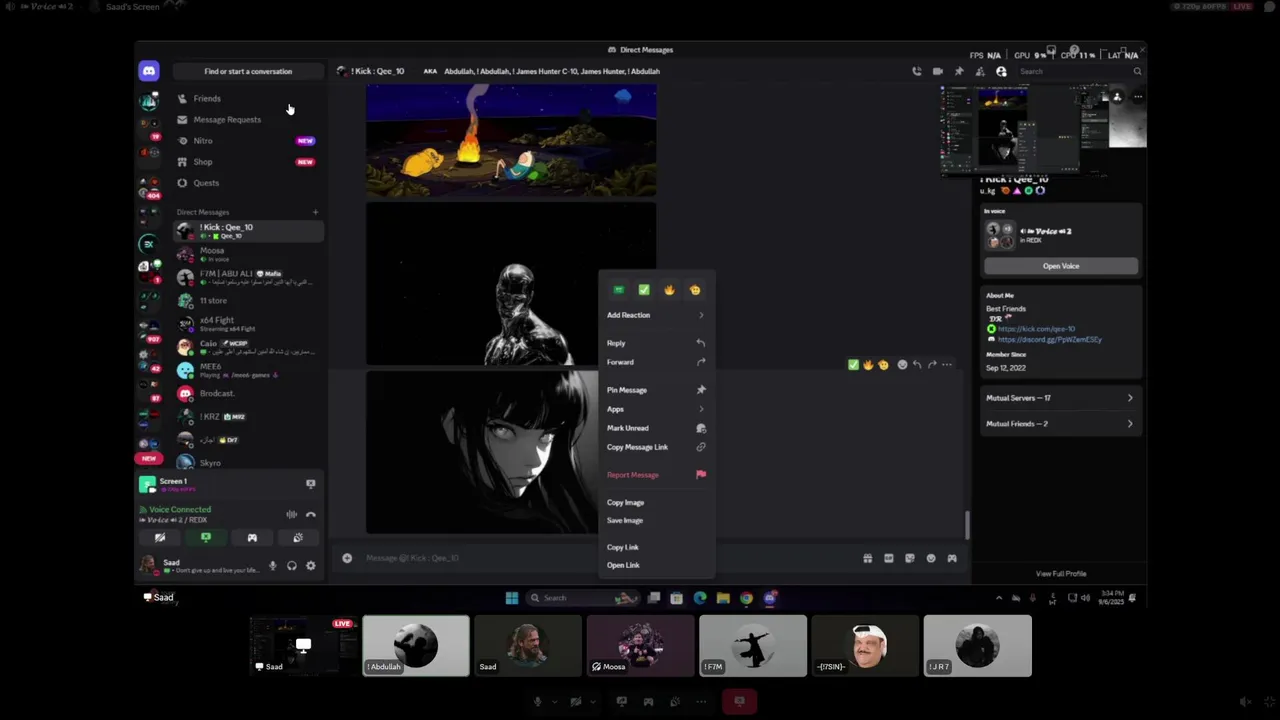
Task: Open sticker picker in message bar
Action: point(909,558)
